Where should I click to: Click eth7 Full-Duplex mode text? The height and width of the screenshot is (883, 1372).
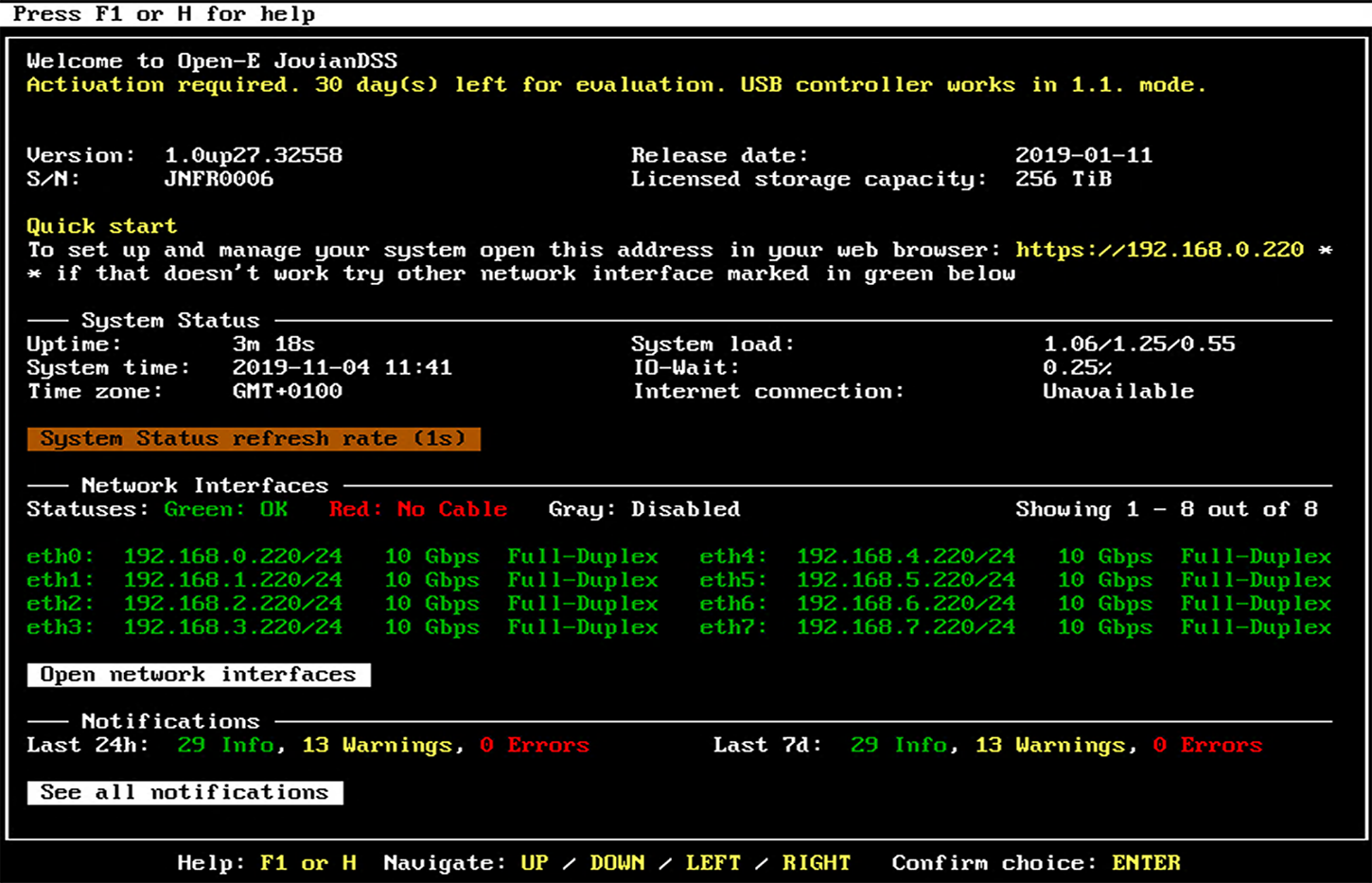tap(1256, 627)
